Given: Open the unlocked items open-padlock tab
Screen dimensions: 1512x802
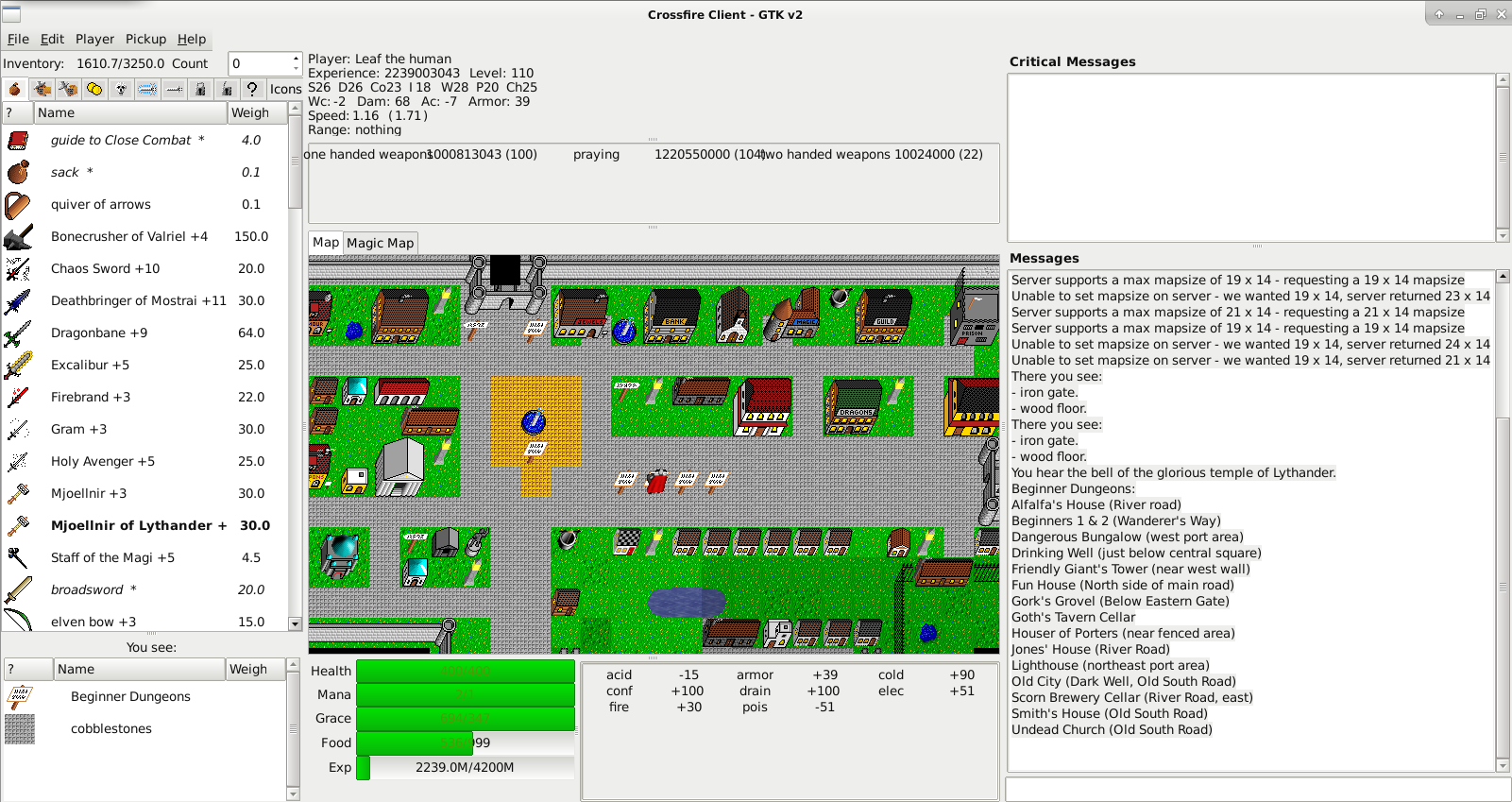Looking at the screenshot, I should click(227, 89).
